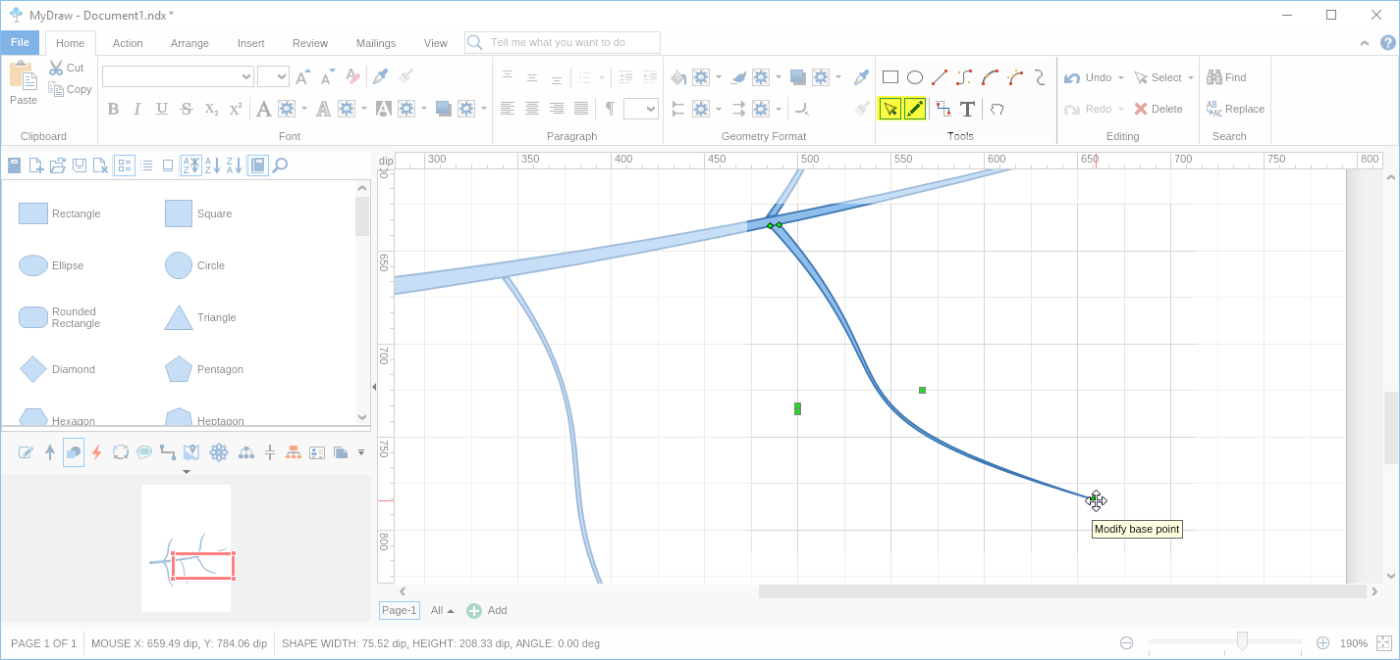
Task: Toggle bold text formatting
Action: [113, 109]
